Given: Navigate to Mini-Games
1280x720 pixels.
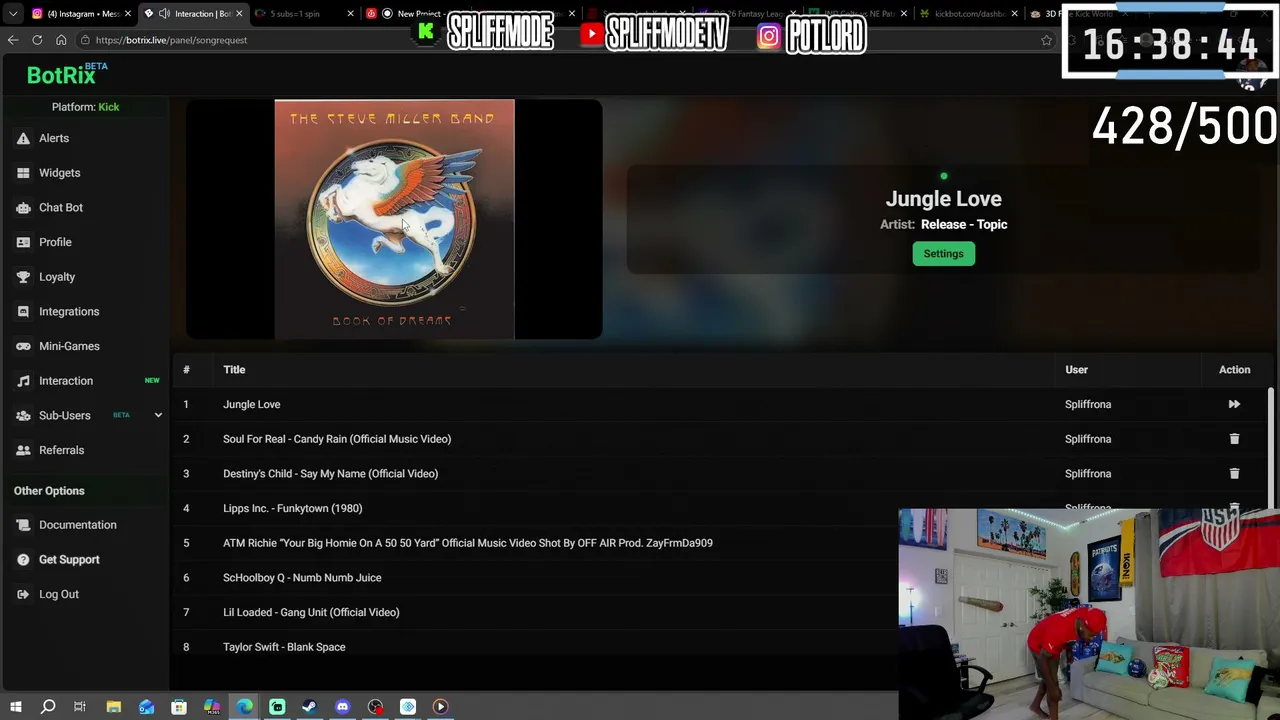Looking at the screenshot, I should 69,346.
